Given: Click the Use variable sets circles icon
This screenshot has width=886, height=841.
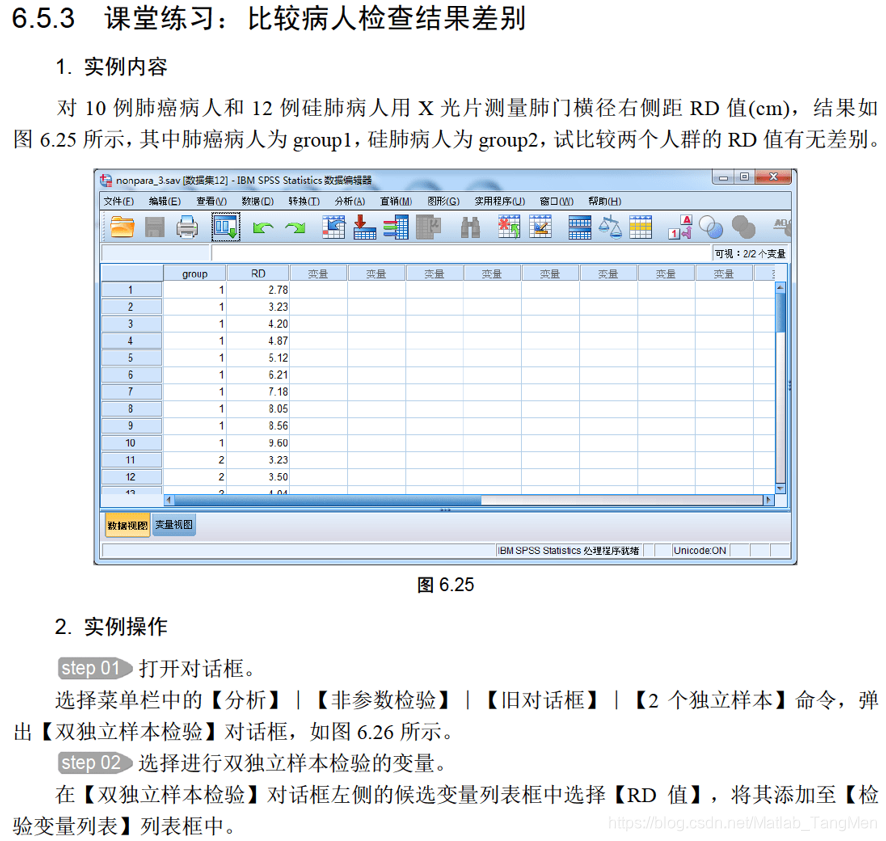Looking at the screenshot, I should pyautogui.click(x=711, y=227).
